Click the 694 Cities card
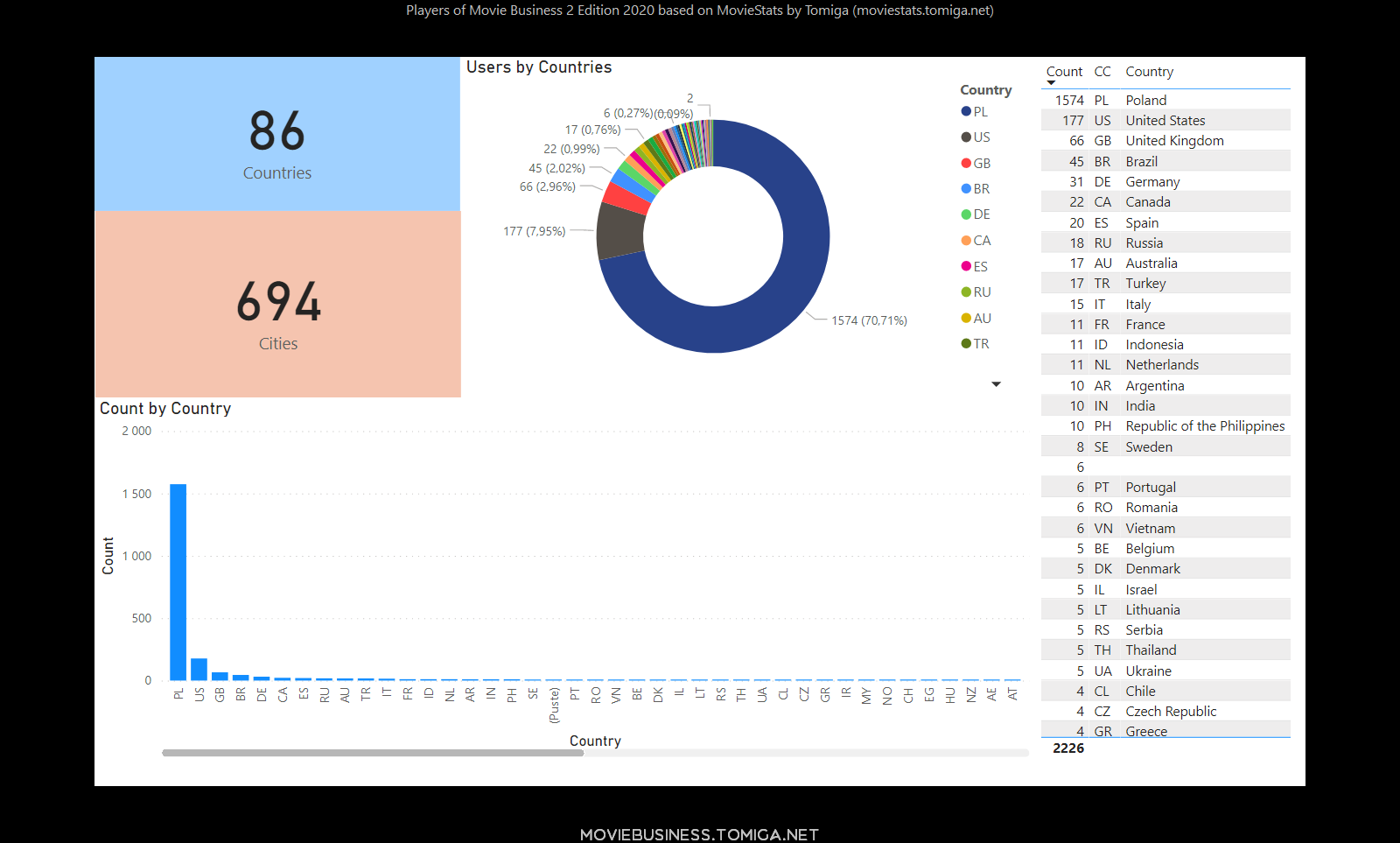Screen dimensions: 1400x843 (277, 305)
